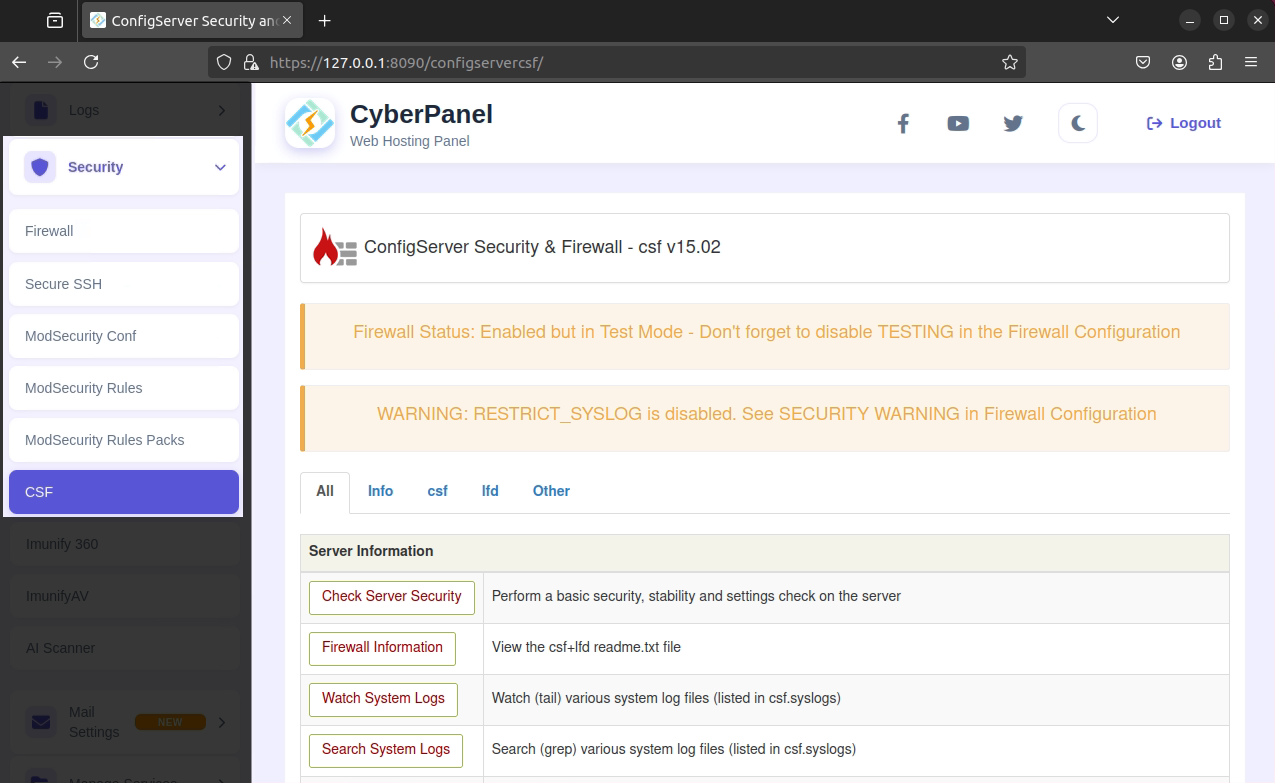
Task: Switch to the lfd tab
Action: click(490, 491)
